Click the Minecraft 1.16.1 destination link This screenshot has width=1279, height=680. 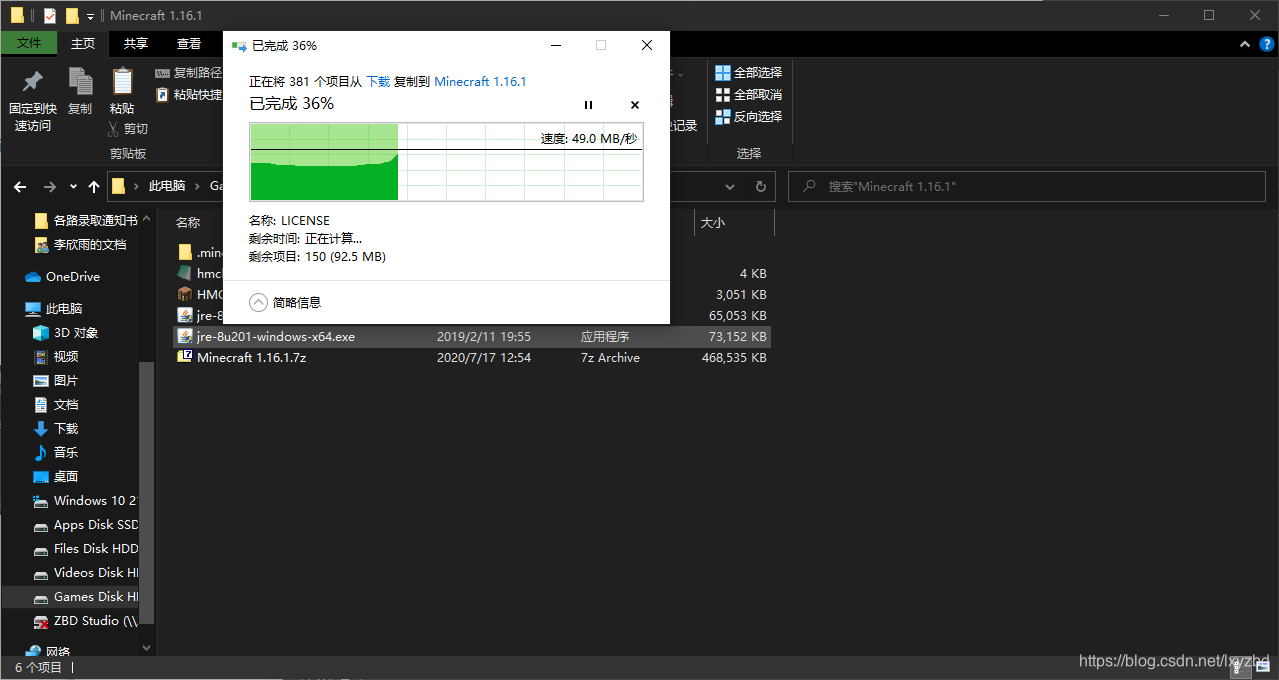coord(480,82)
